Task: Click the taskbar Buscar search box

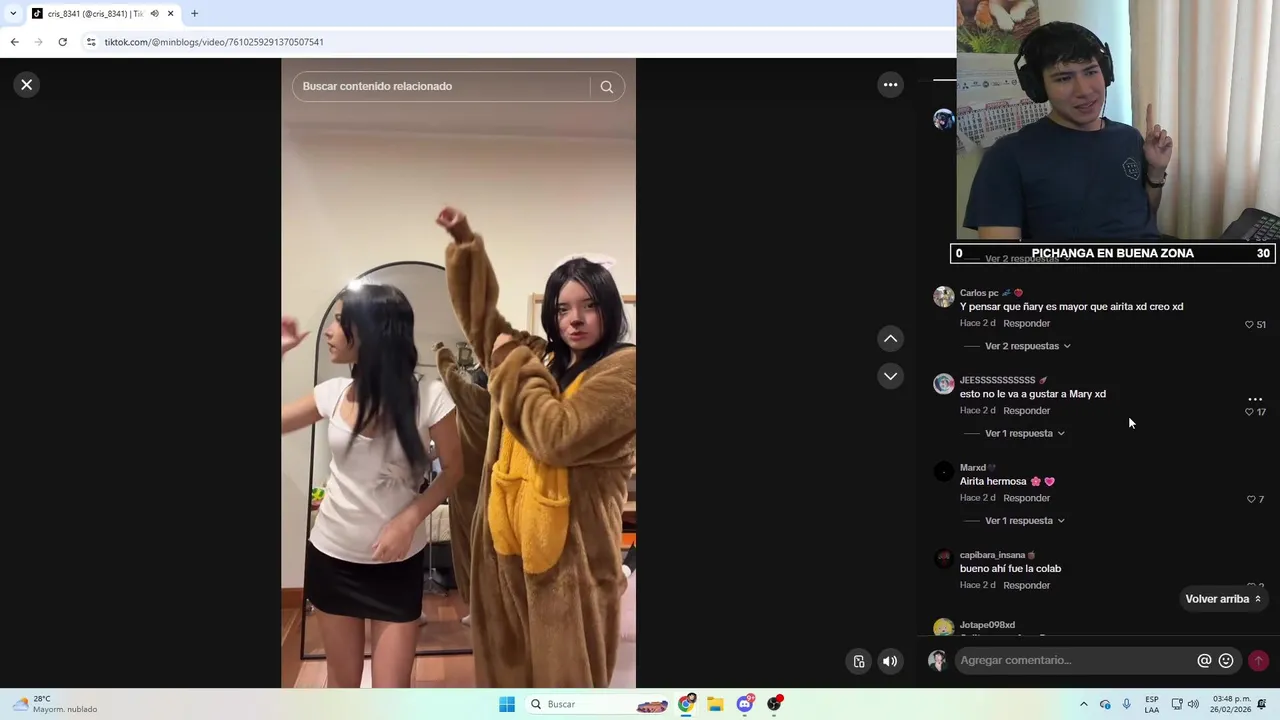Action: 597,704
